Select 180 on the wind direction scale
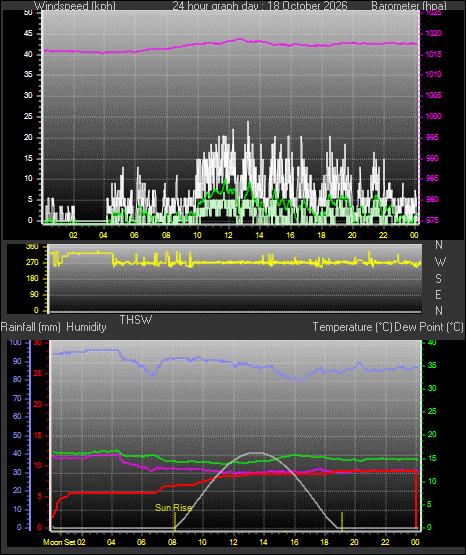 [x=32, y=279]
